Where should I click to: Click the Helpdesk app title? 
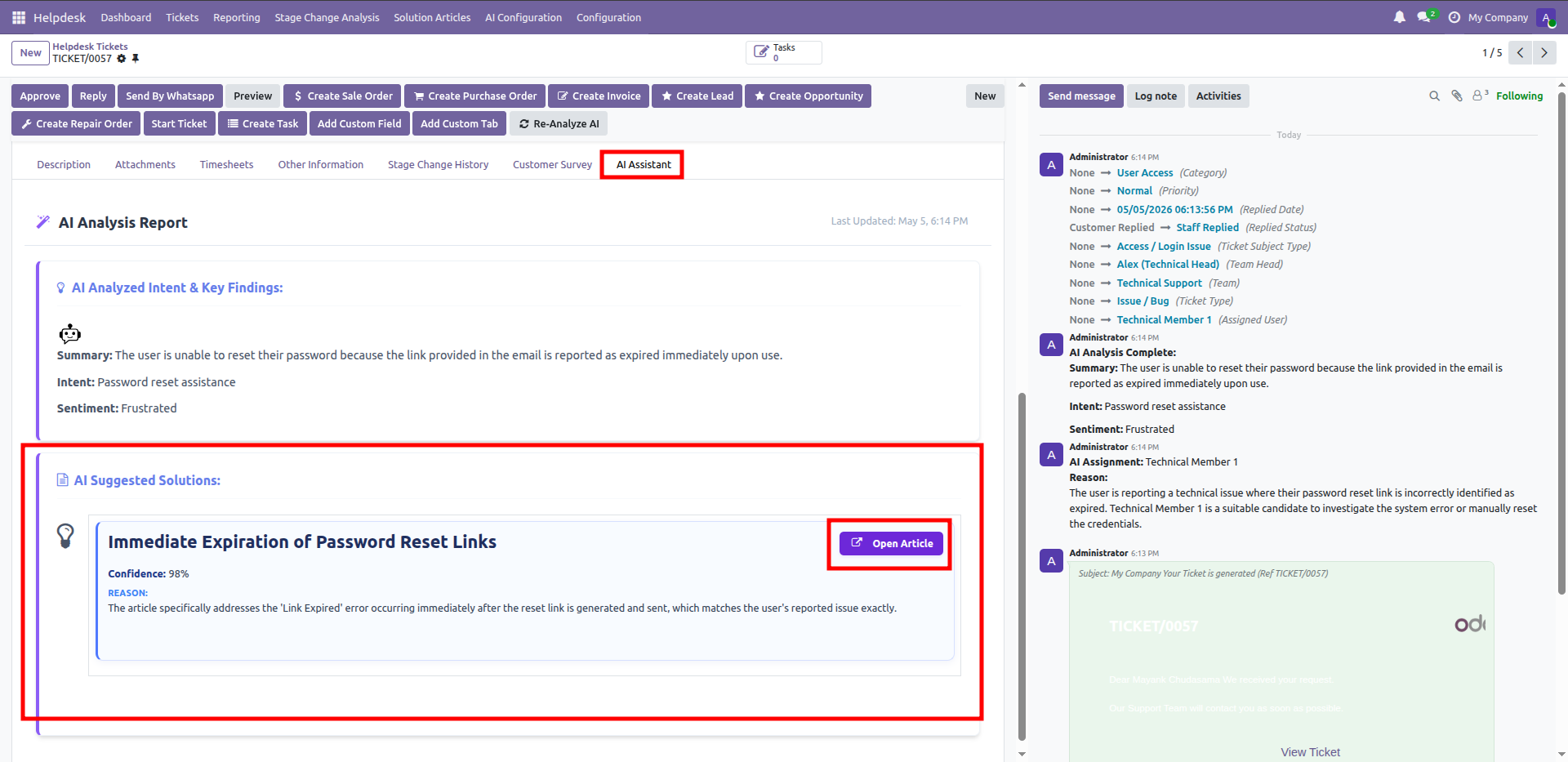pyautogui.click(x=60, y=17)
